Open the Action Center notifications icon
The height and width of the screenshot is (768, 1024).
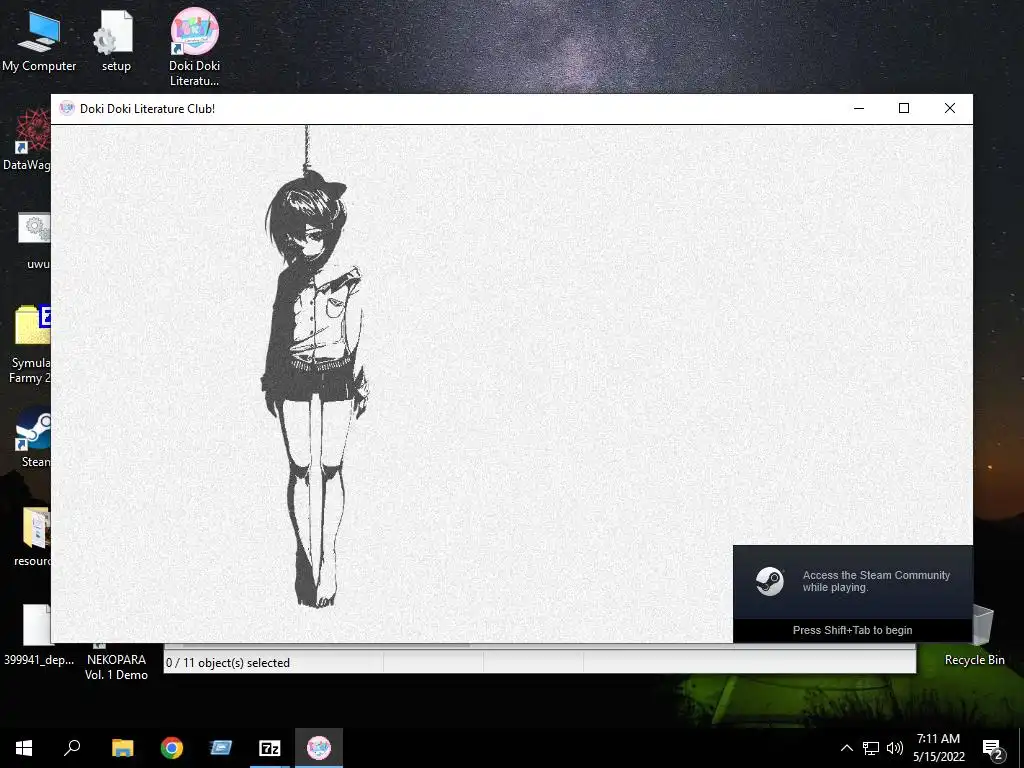click(993, 749)
